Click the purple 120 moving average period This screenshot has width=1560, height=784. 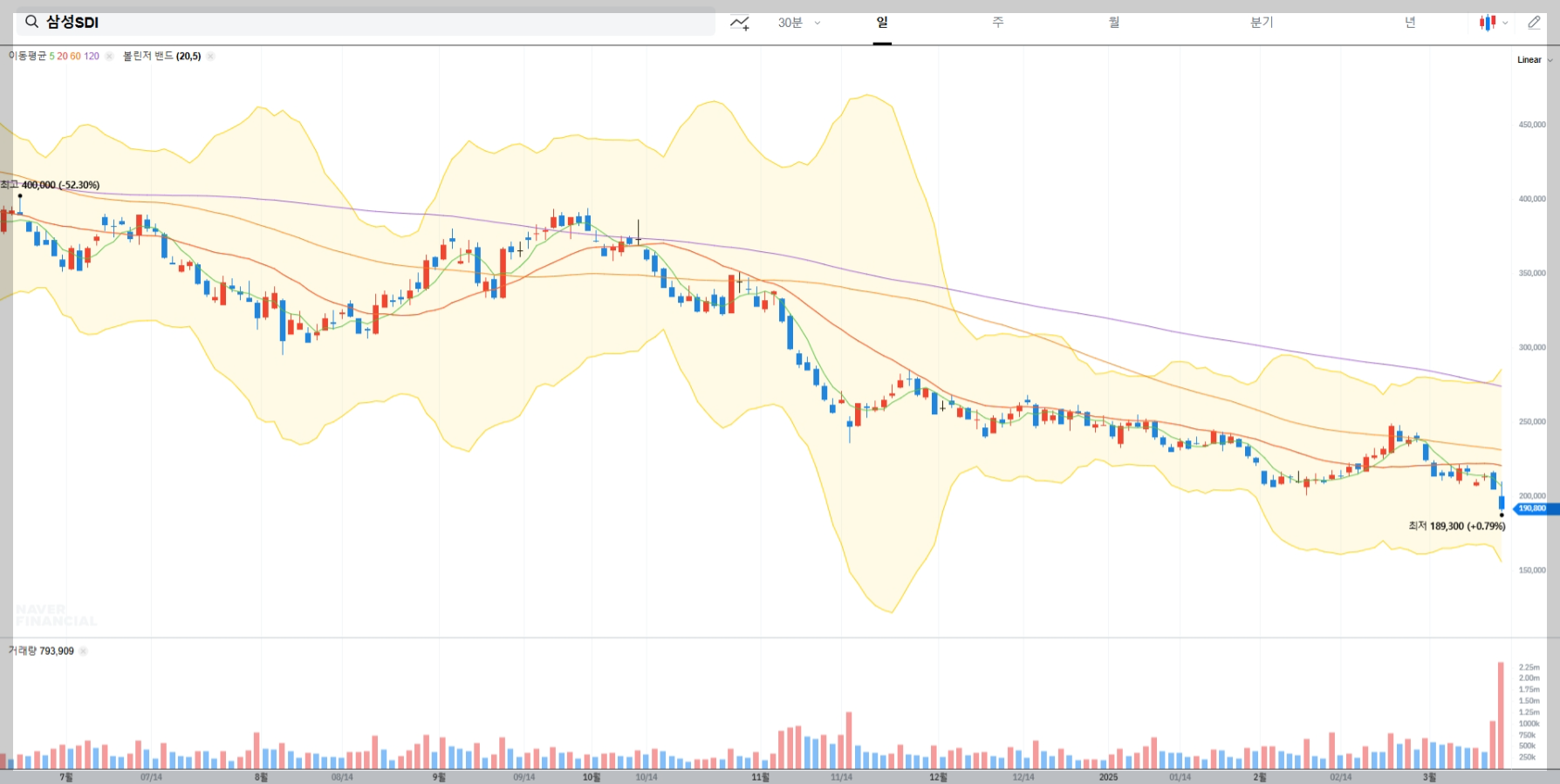[92, 56]
